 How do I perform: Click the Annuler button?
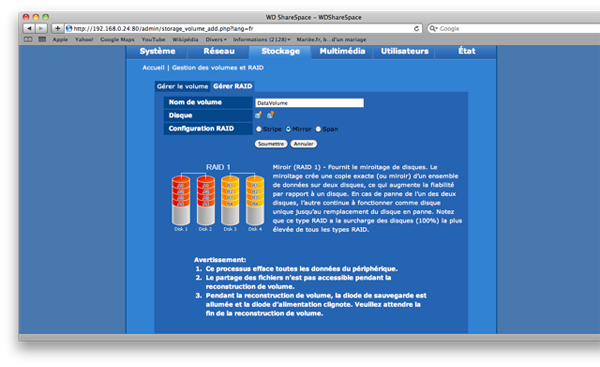(x=303, y=144)
